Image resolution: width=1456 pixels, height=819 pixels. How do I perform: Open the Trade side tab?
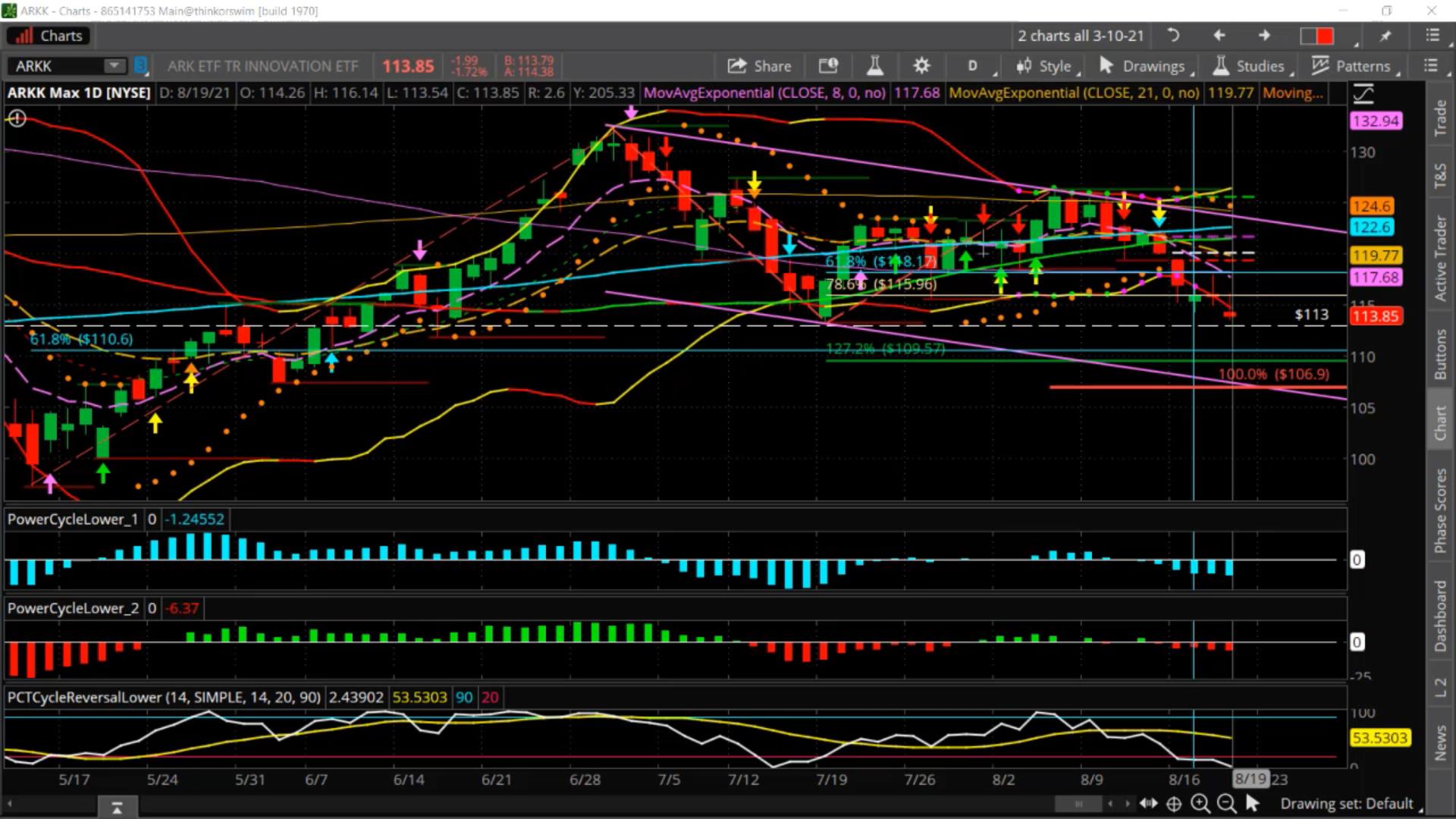tap(1439, 118)
